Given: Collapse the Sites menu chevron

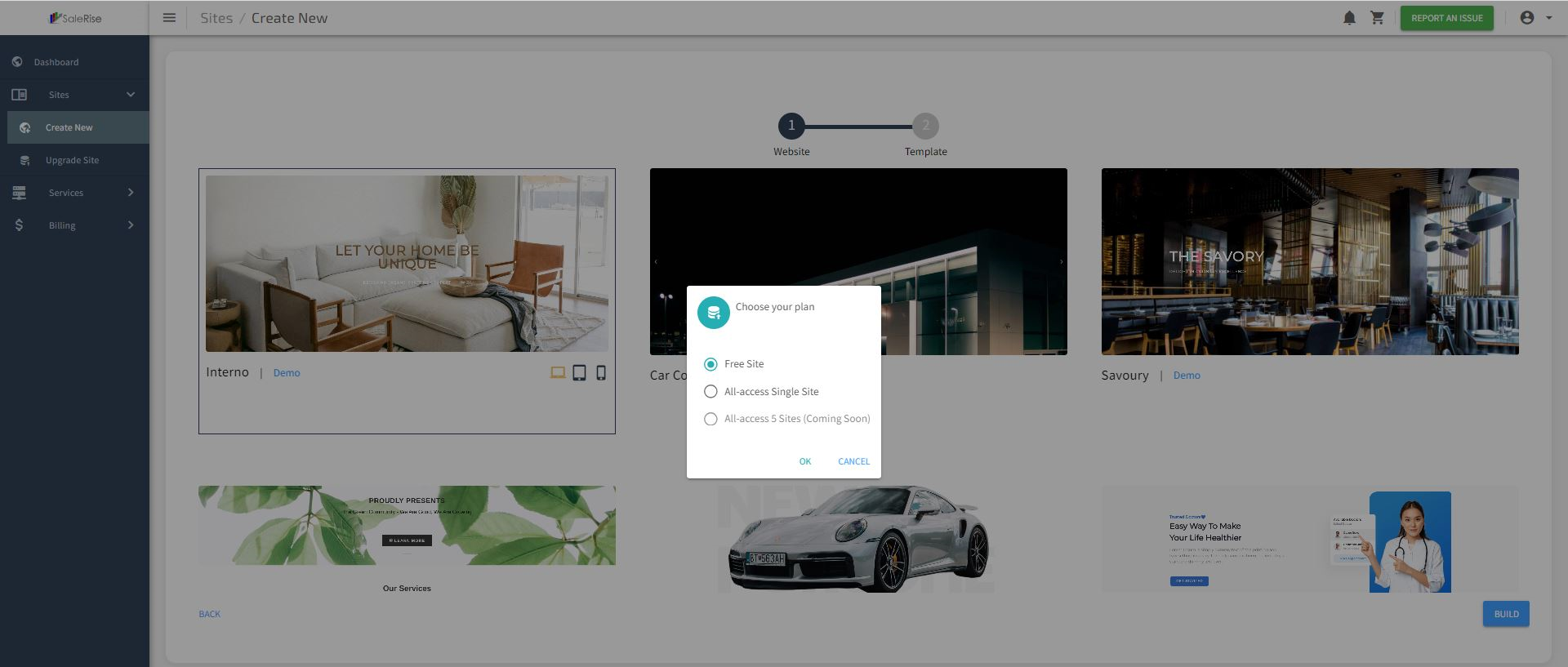Looking at the screenshot, I should (131, 95).
